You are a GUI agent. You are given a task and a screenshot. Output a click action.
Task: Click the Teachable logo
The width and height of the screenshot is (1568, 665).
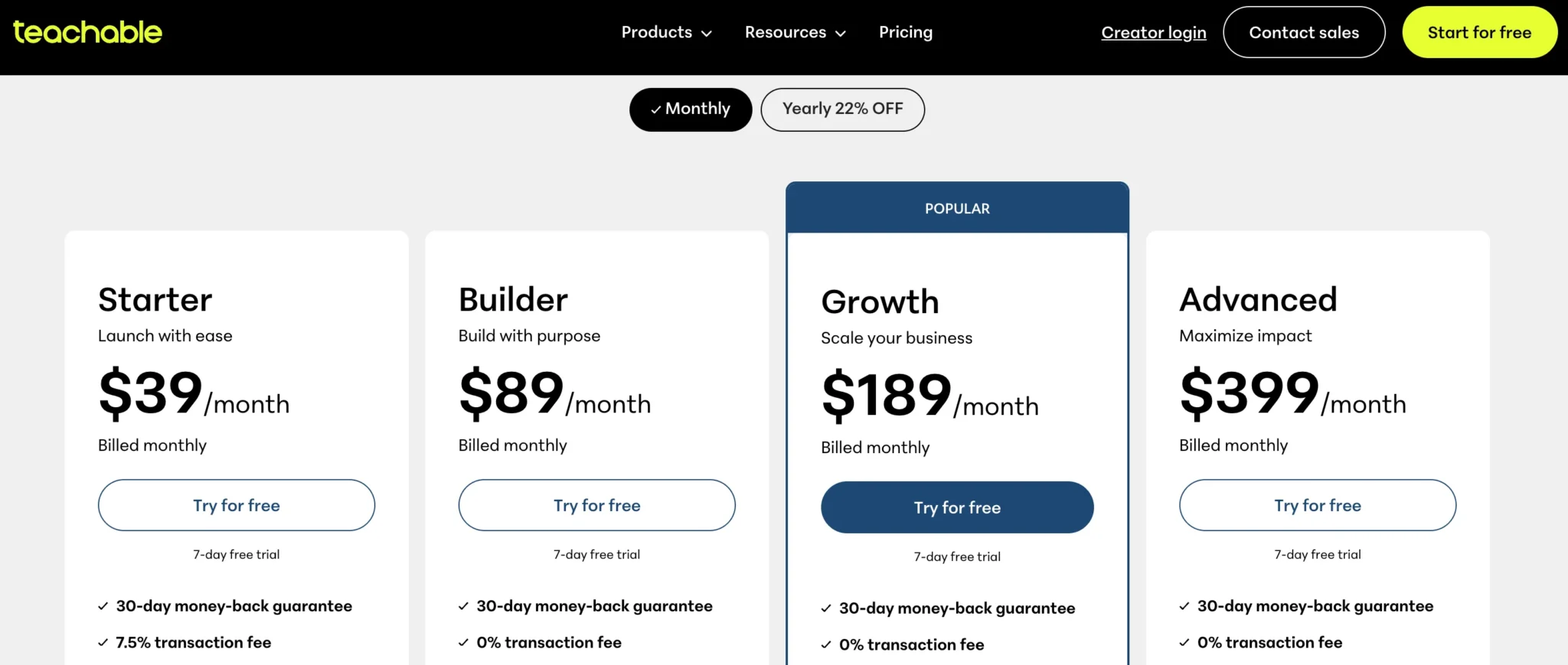click(x=87, y=31)
